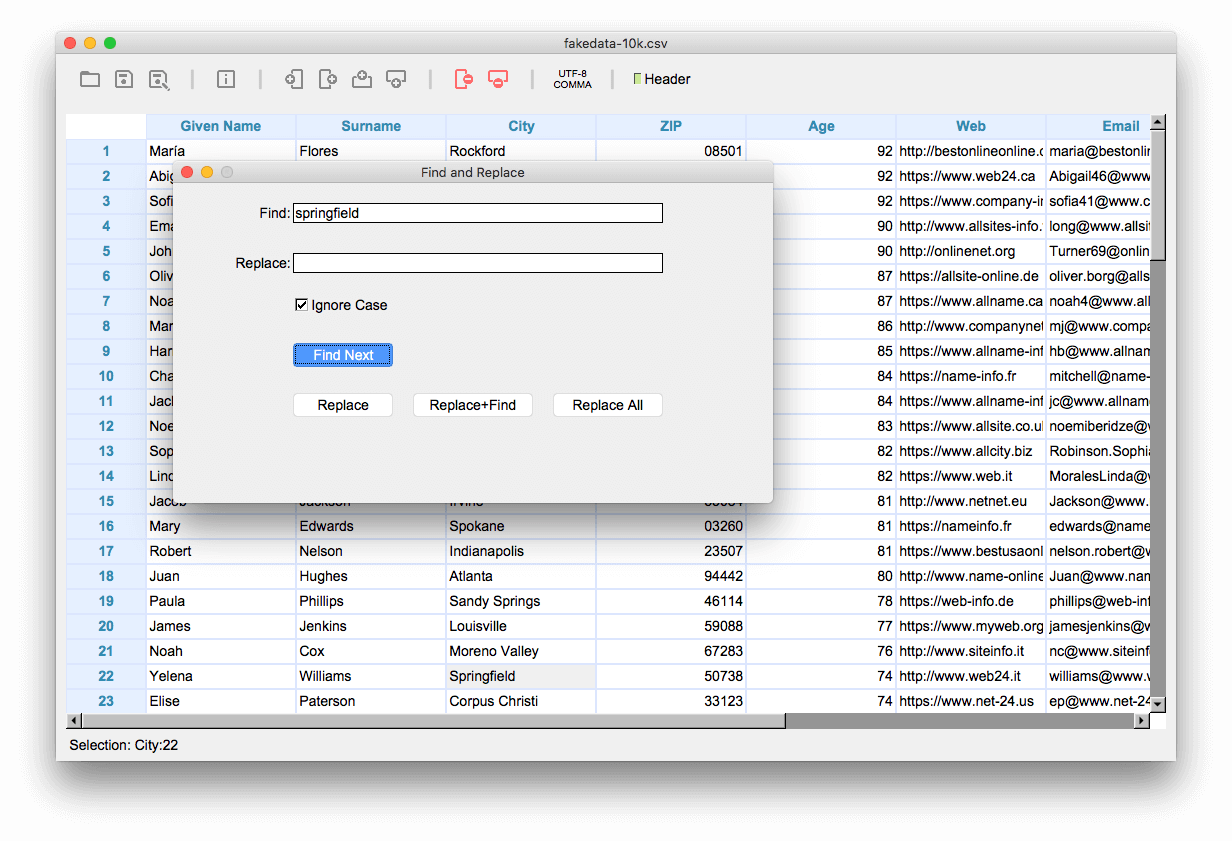The width and height of the screenshot is (1232, 841).
Task: Delete column with the red toolbar icon
Action: pos(463,79)
